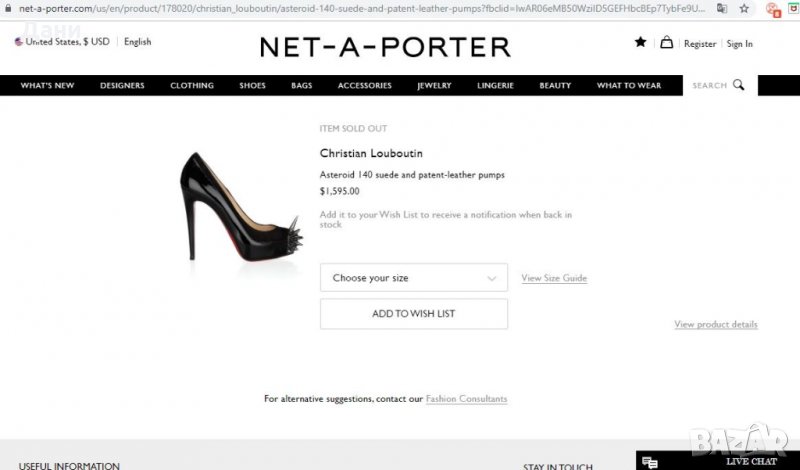
Task: Click the red browser extension icon
Action: 772,9
